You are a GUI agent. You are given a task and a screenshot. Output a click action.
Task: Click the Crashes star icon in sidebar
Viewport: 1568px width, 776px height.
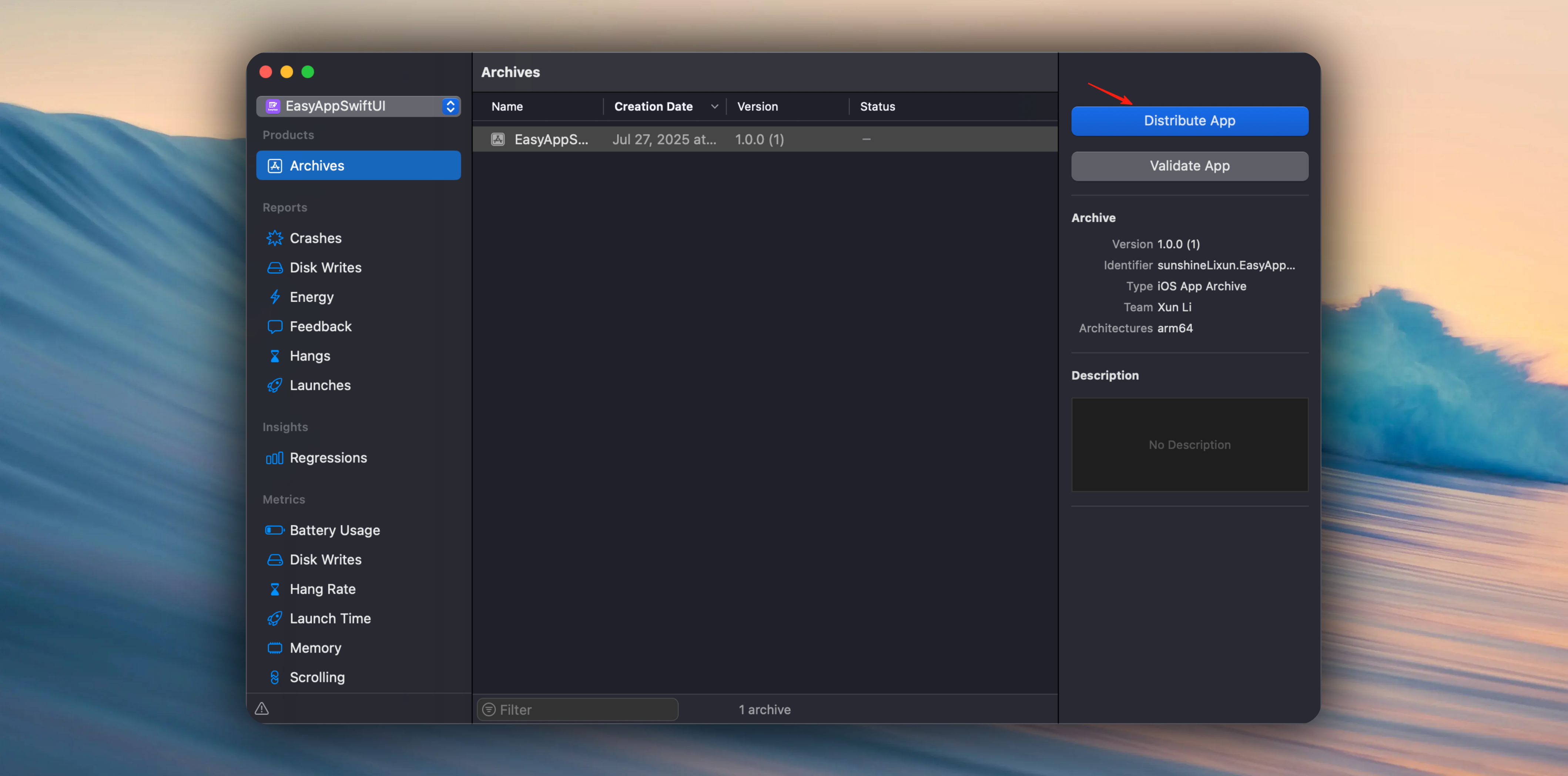point(275,238)
